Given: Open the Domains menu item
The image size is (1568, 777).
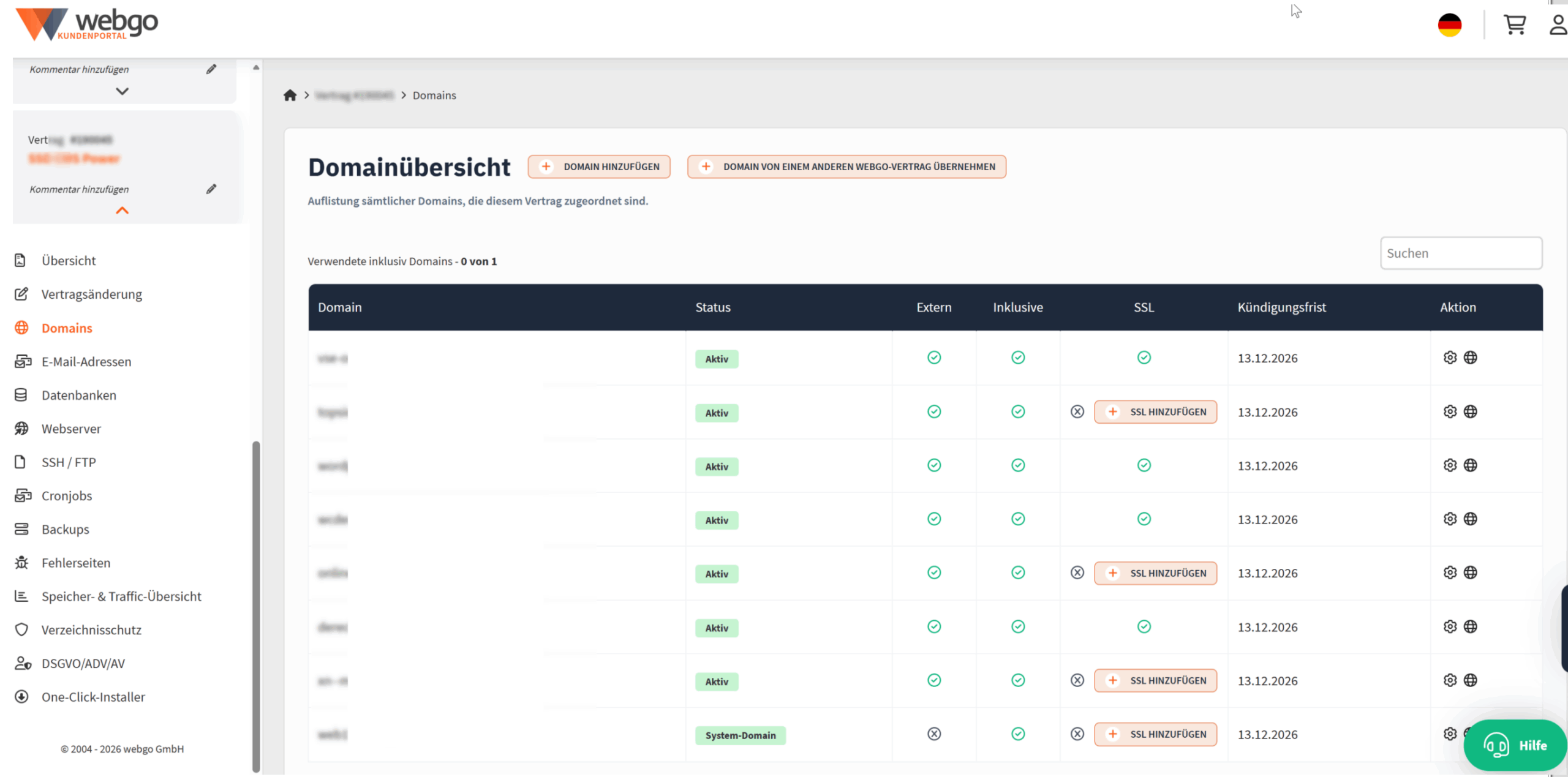Looking at the screenshot, I should (x=67, y=328).
